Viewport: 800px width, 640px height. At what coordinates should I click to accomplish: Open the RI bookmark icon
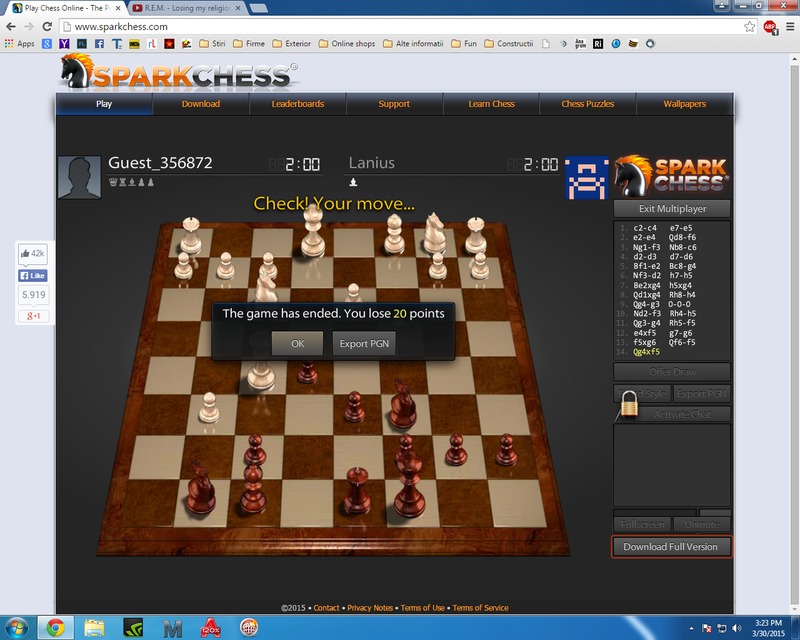point(598,44)
